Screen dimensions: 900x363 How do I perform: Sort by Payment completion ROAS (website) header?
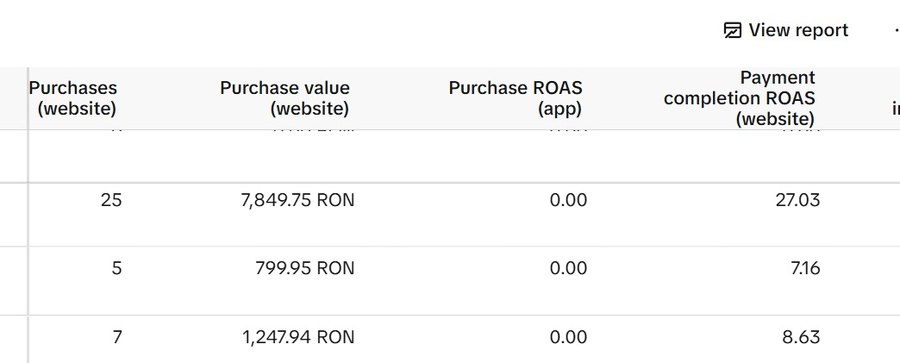[739, 98]
